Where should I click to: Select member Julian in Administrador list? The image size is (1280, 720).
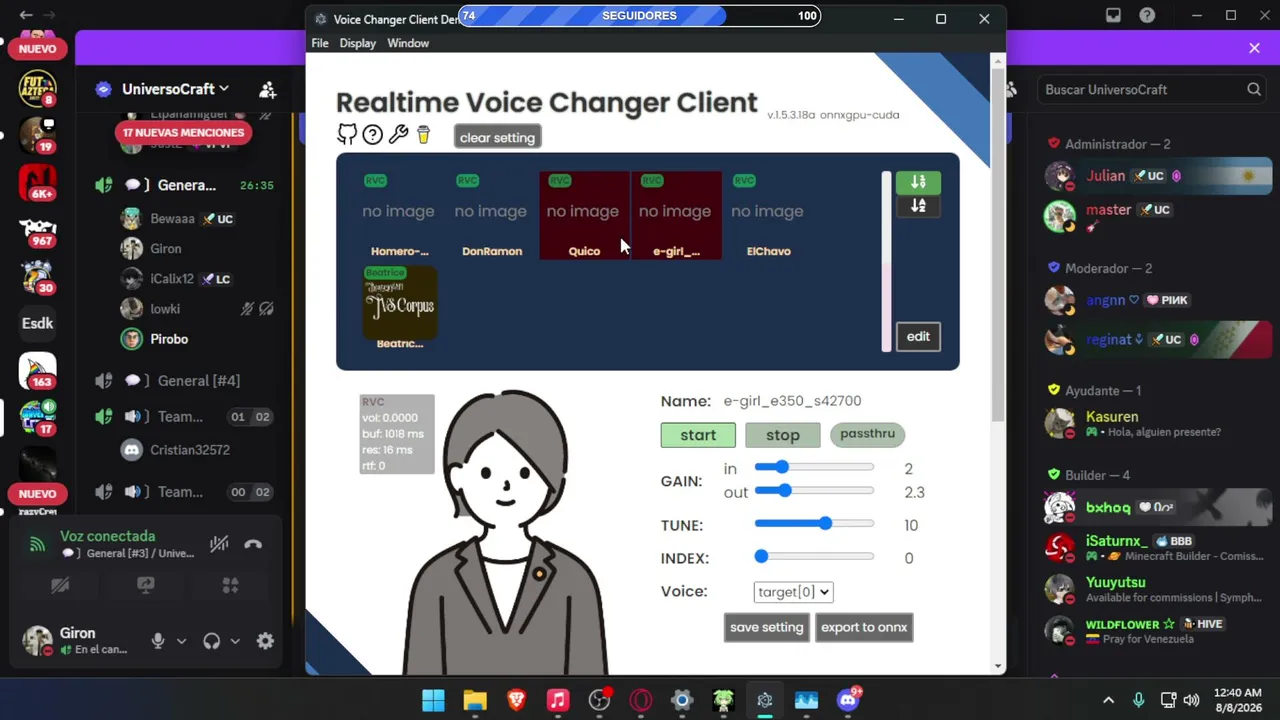(1158, 176)
